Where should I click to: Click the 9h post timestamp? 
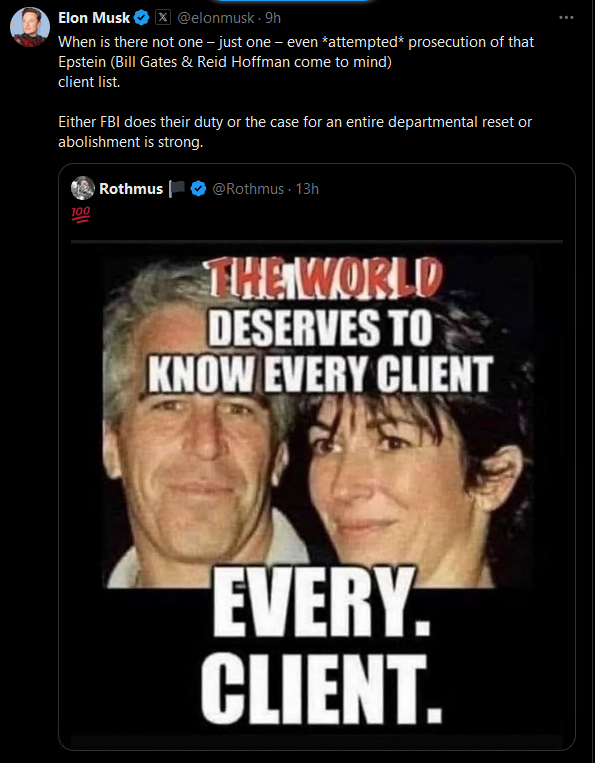coord(273,18)
